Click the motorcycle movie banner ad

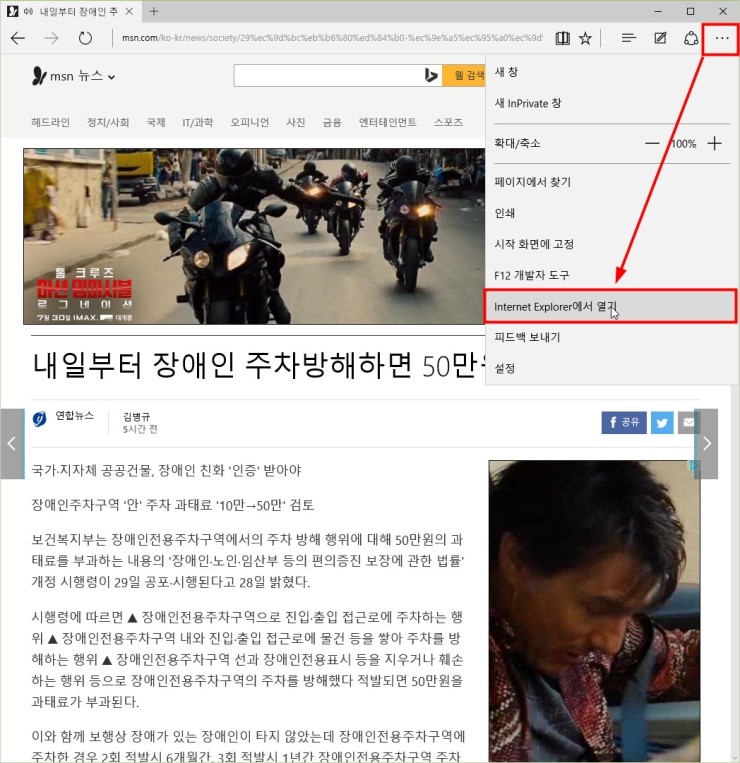pos(254,236)
